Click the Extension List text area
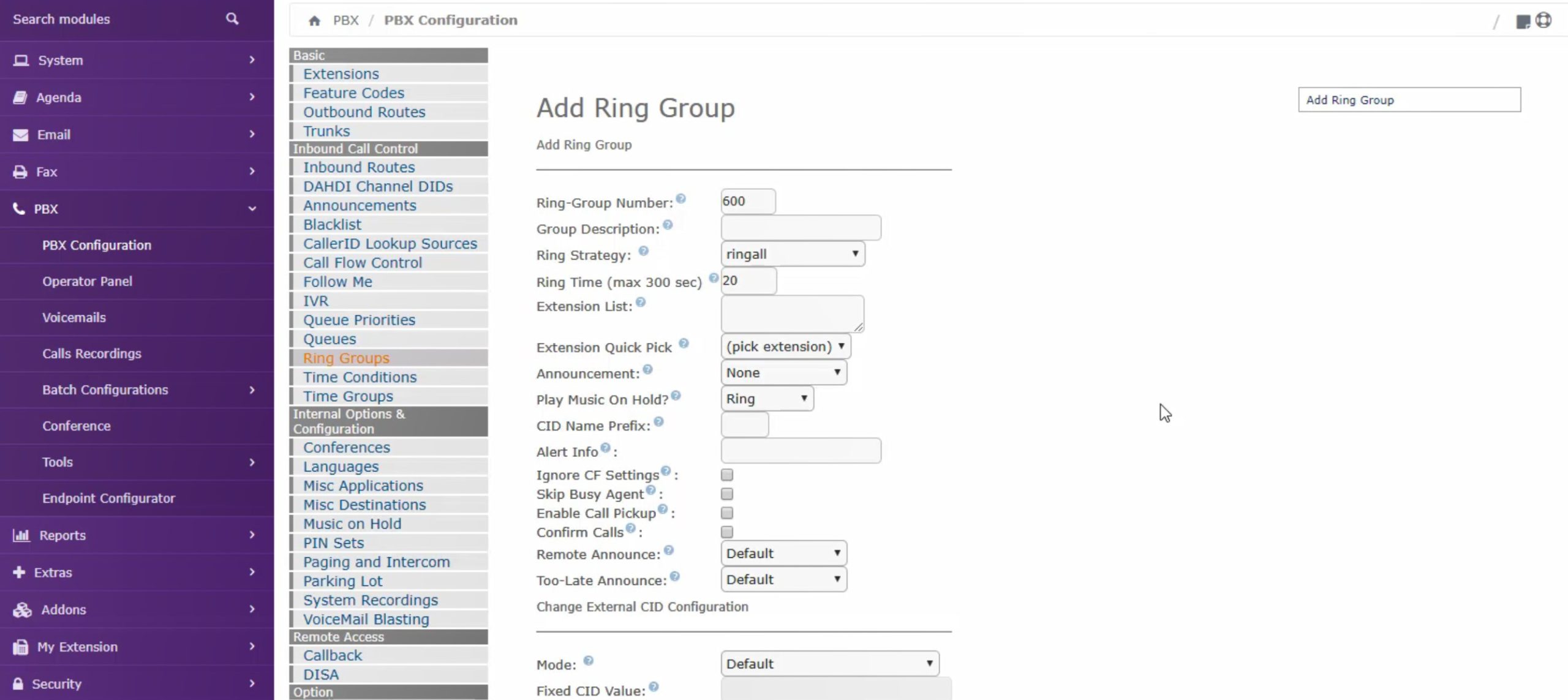The width and height of the screenshot is (1568, 700). (793, 314)
